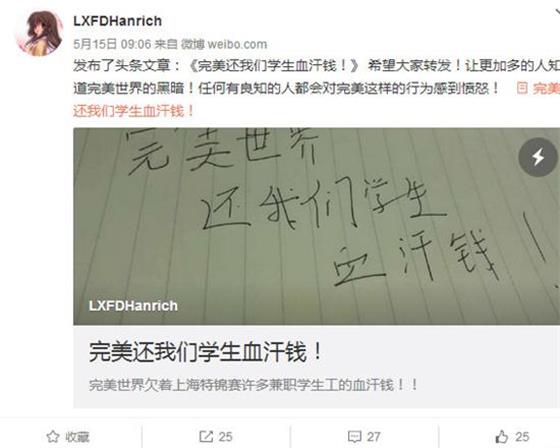Click the favorite star icon
Screen dimensions: 560x448
click(52, 437)
